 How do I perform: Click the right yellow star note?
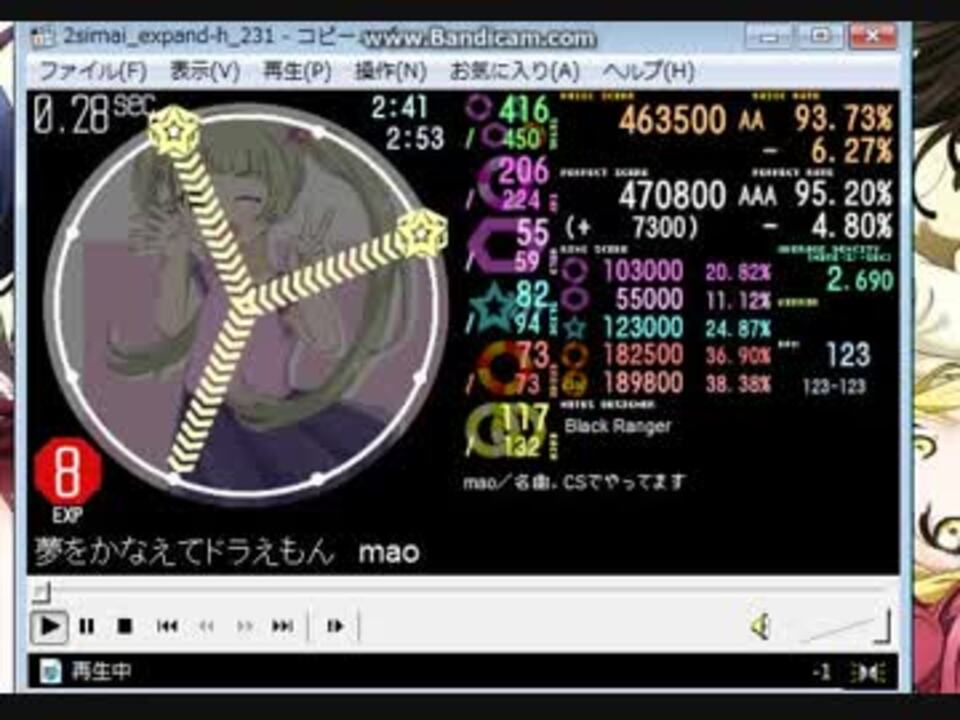pyautogui.click(x=422, y=233)
